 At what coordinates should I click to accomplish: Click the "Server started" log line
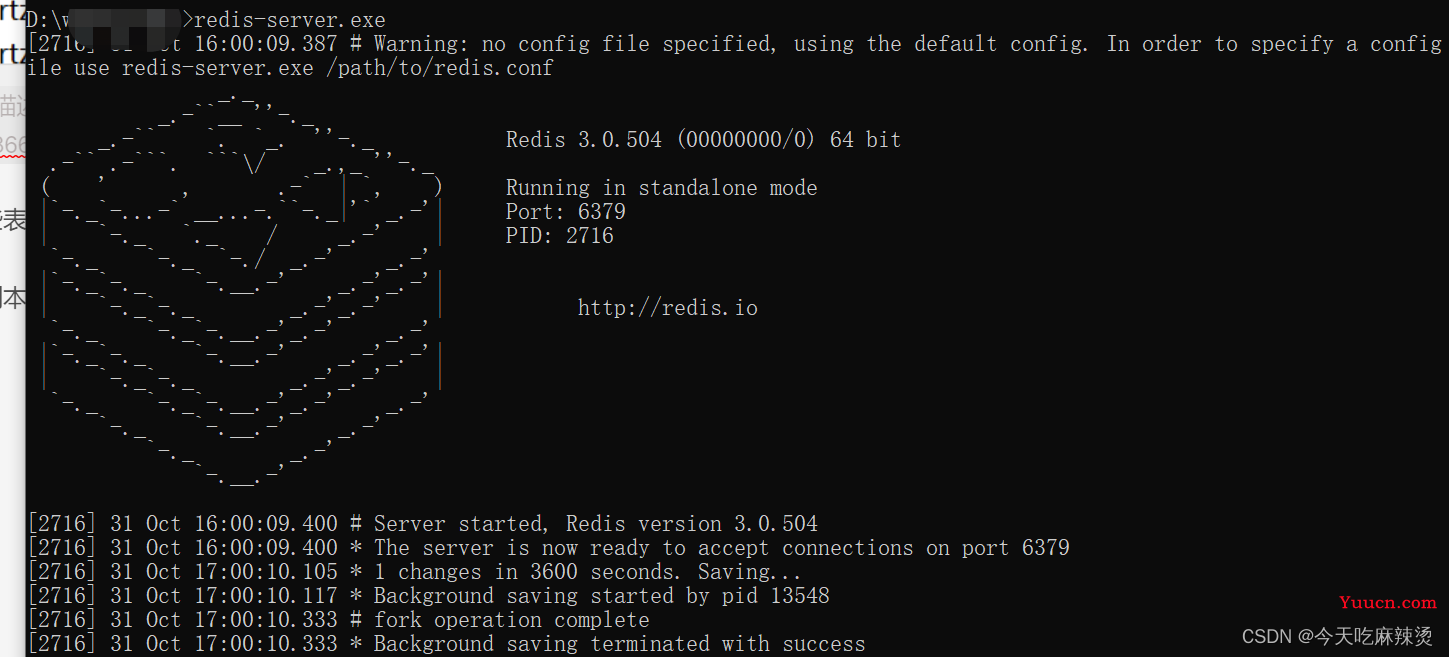point(423,524)
